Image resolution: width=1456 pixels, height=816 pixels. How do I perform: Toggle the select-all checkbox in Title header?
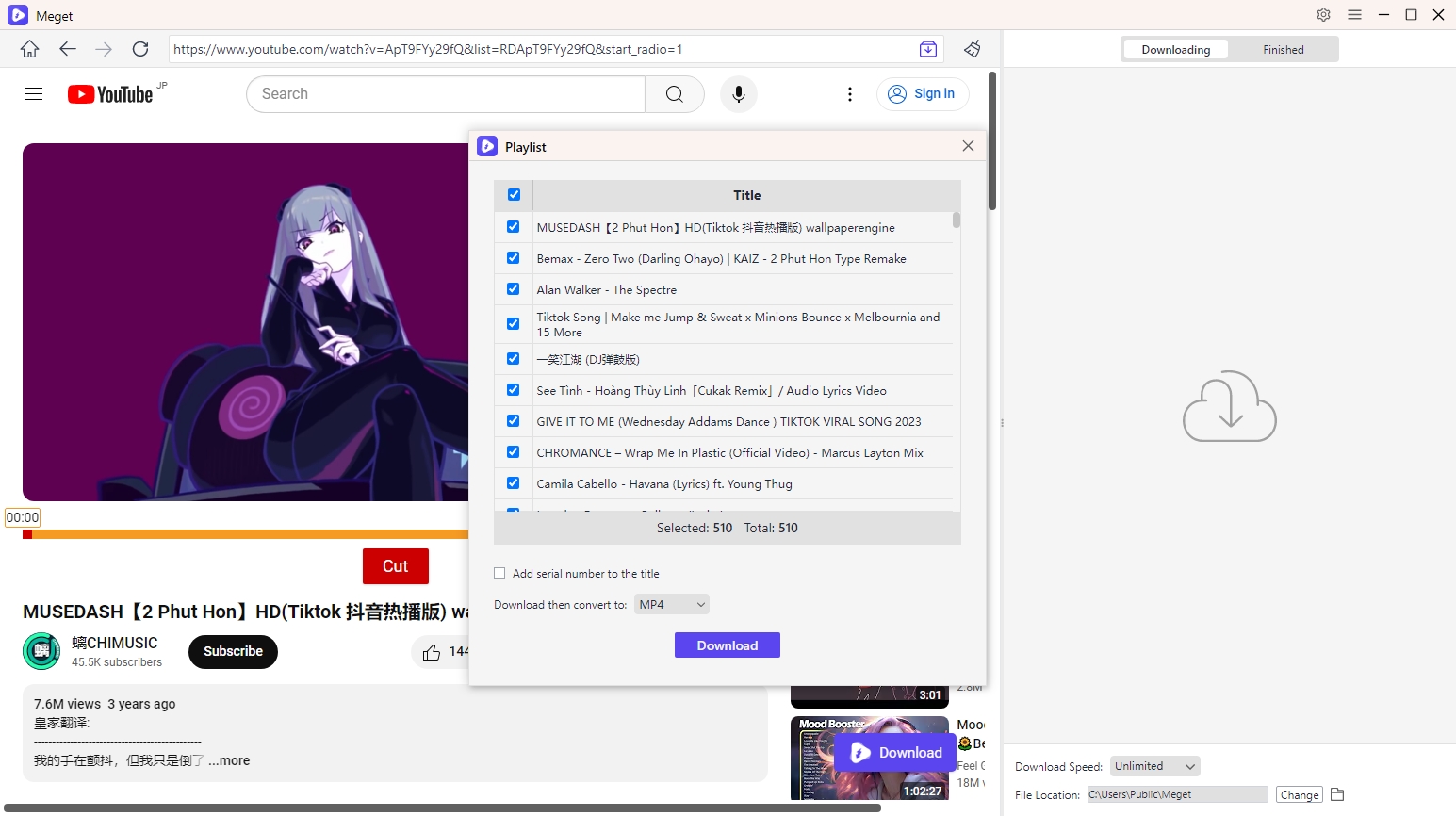click(514, 195)
